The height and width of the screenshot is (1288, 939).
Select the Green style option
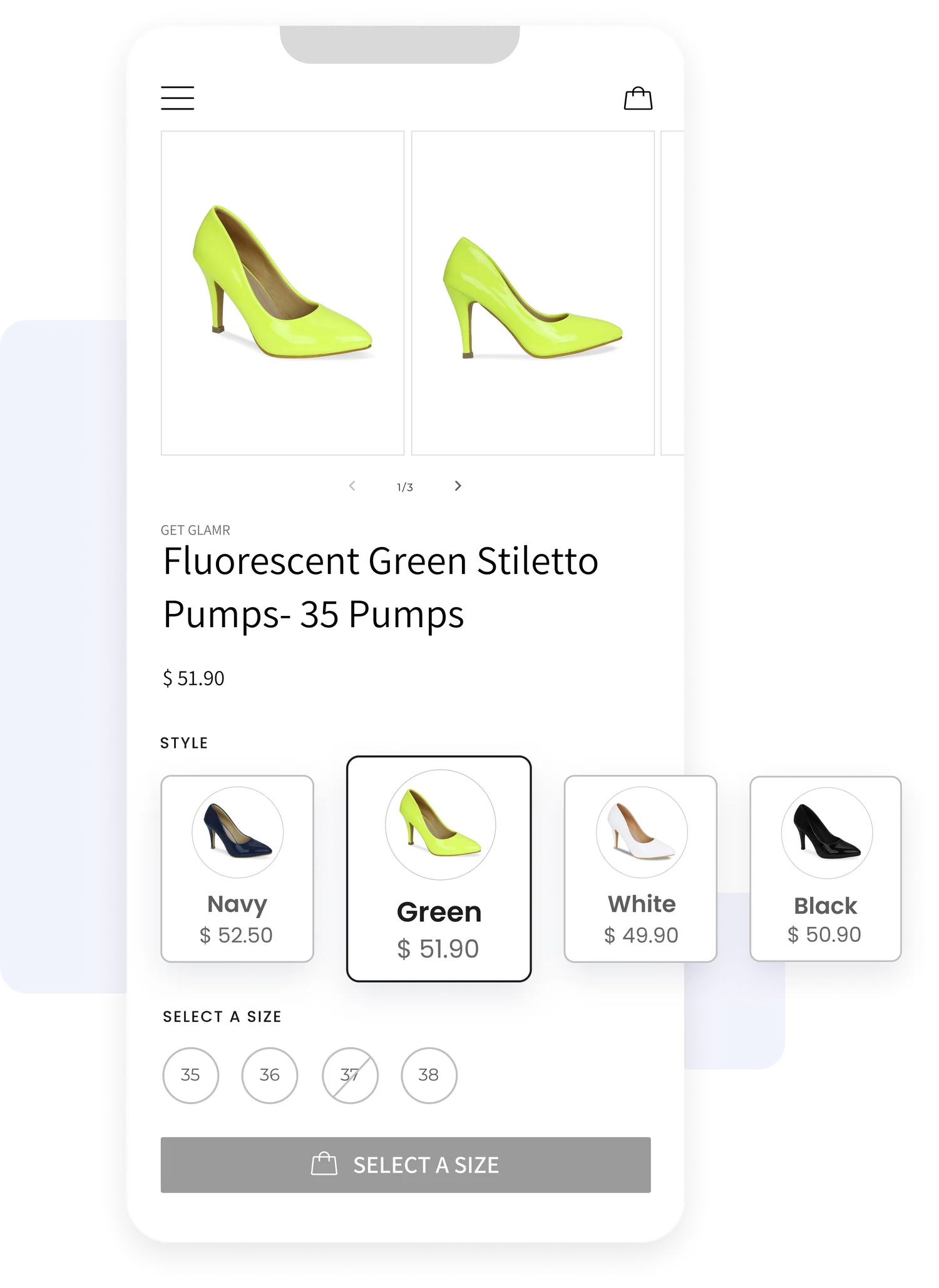tap(439, 869)
